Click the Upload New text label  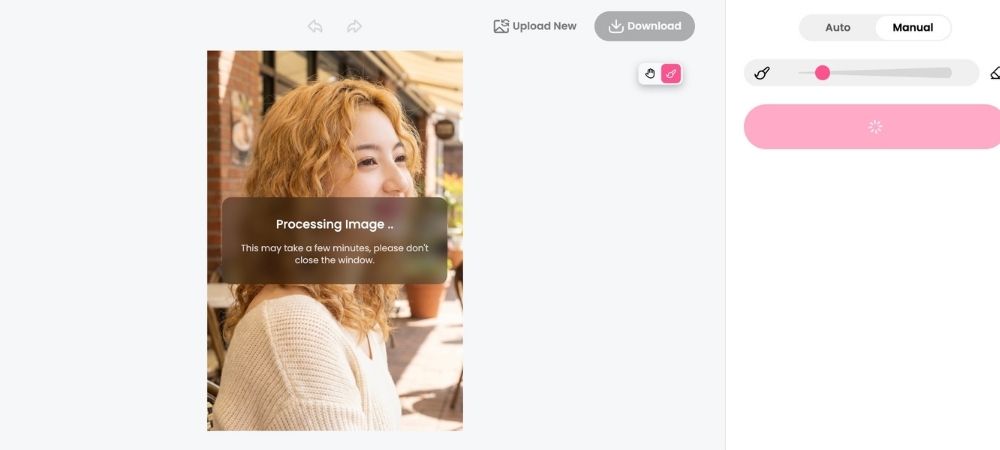(x=545, y=26)
